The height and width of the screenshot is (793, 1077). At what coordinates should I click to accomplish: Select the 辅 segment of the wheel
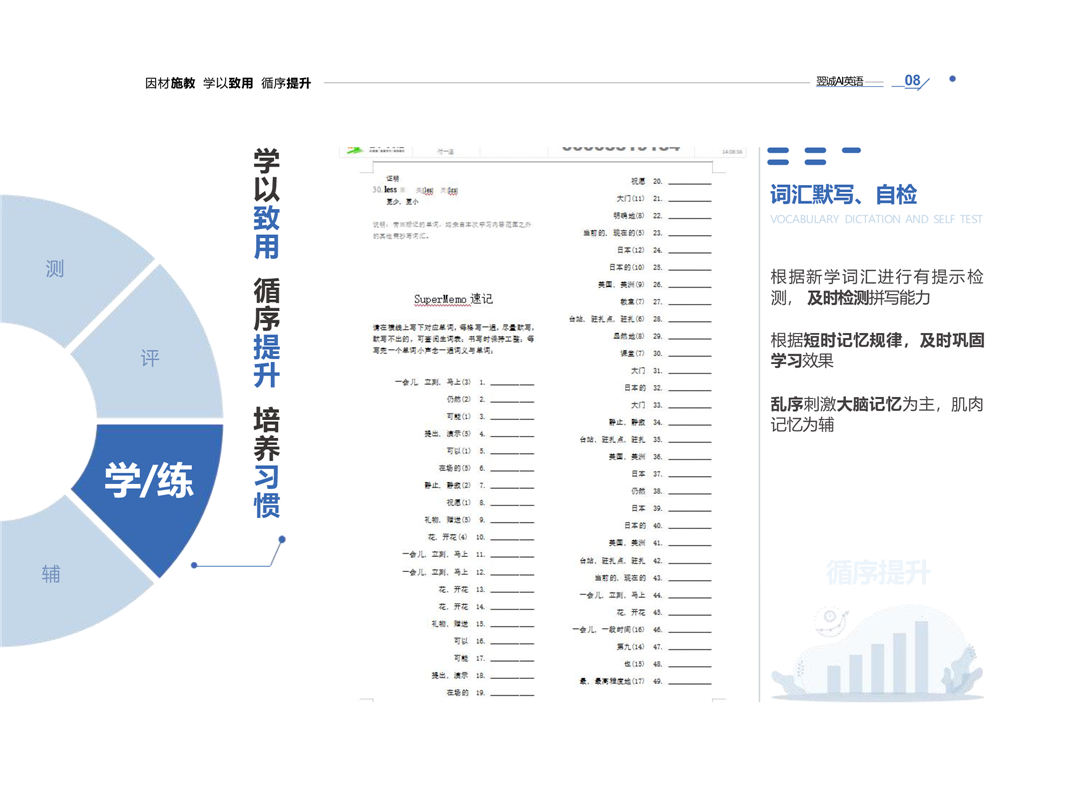tap(51, 573)
